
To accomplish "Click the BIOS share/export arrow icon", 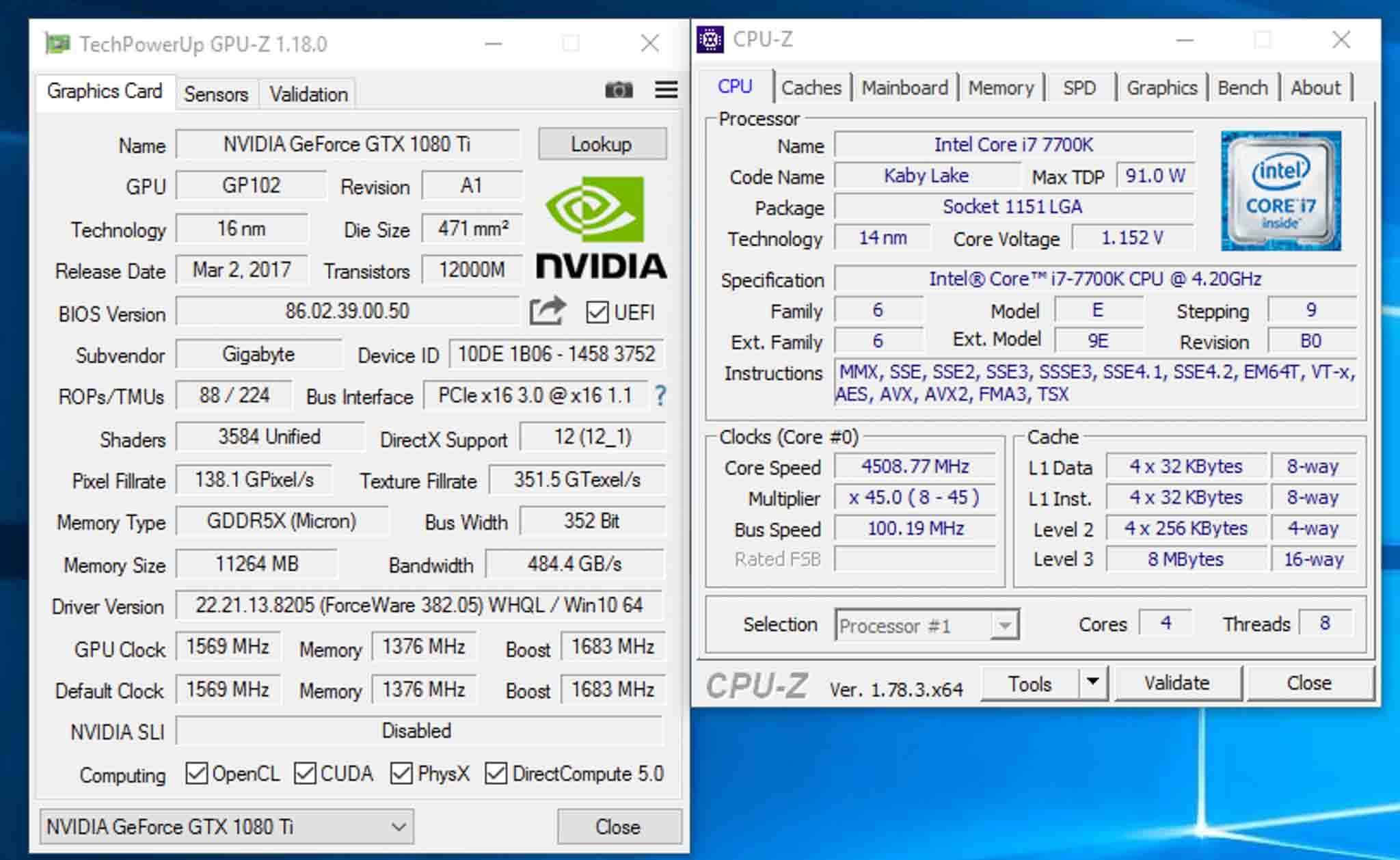I will pos(548,311).
